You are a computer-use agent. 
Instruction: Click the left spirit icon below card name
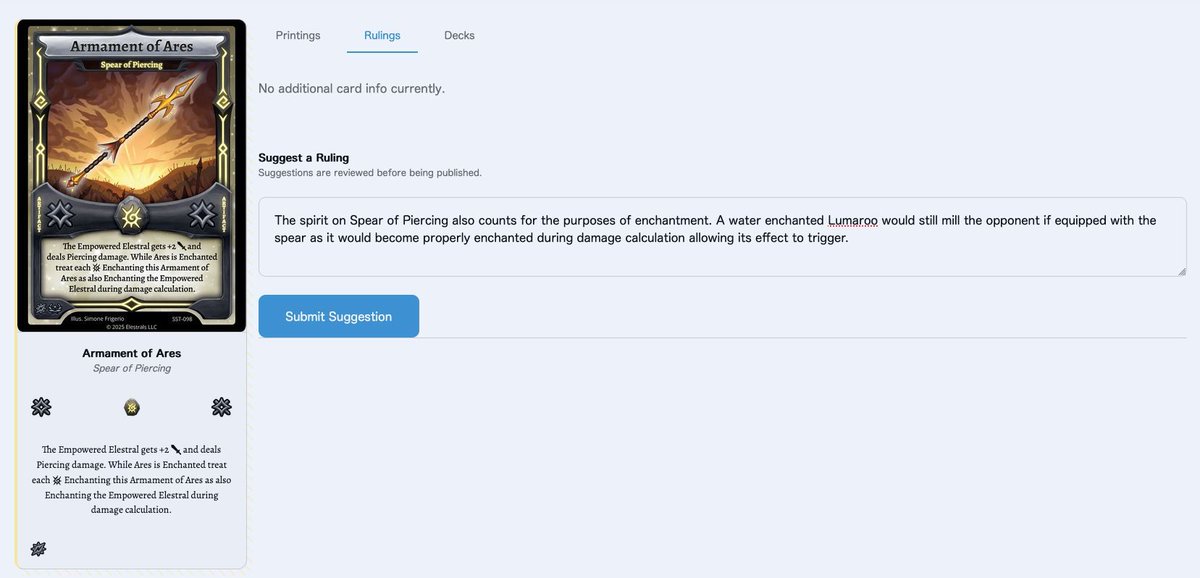coord(41,407)
